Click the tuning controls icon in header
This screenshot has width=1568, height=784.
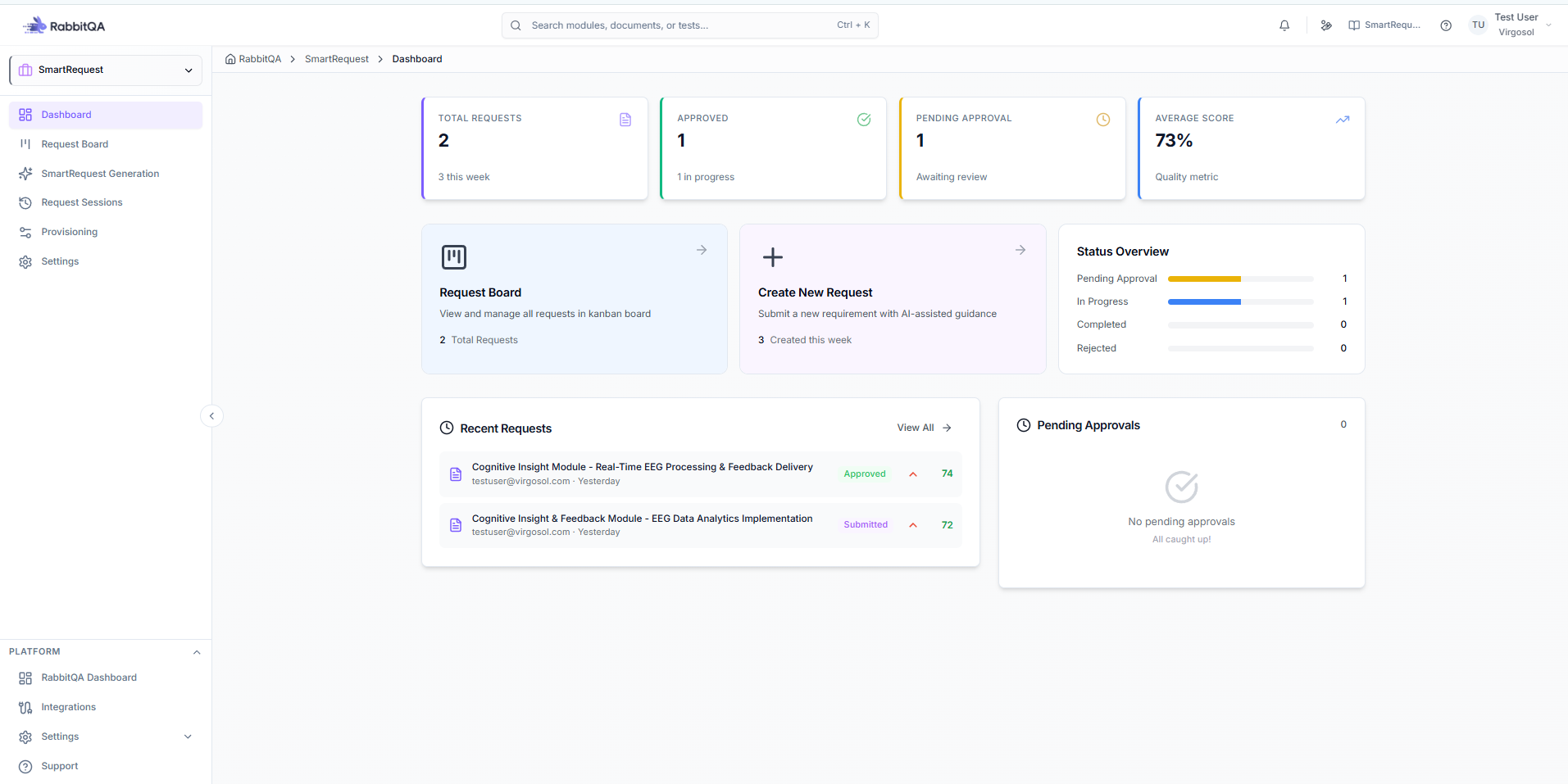coord(1326,25)
